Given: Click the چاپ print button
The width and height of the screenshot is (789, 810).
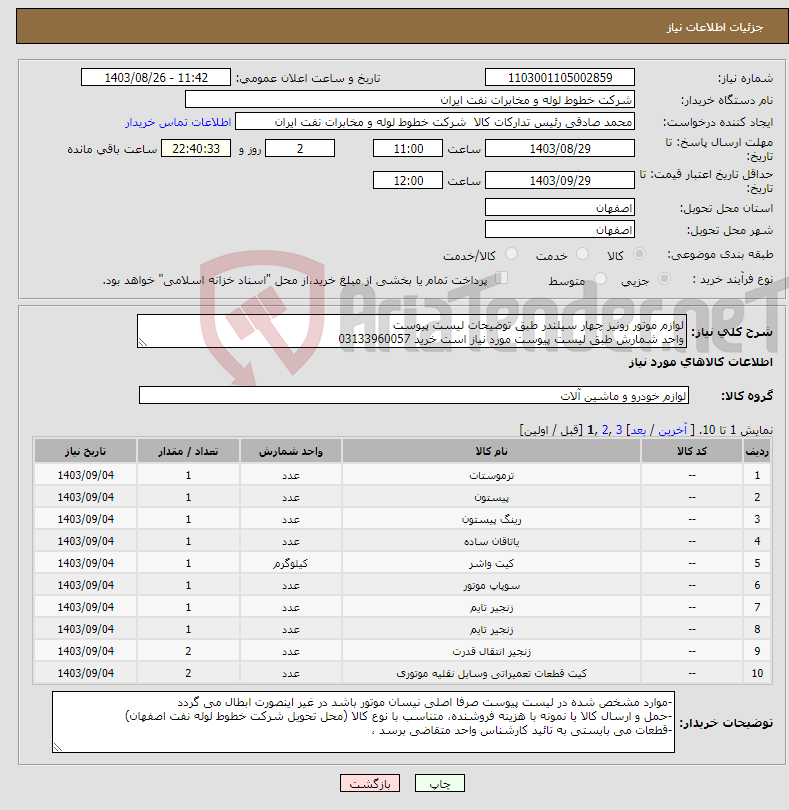Looking at the screenshot, I should 440,783.
